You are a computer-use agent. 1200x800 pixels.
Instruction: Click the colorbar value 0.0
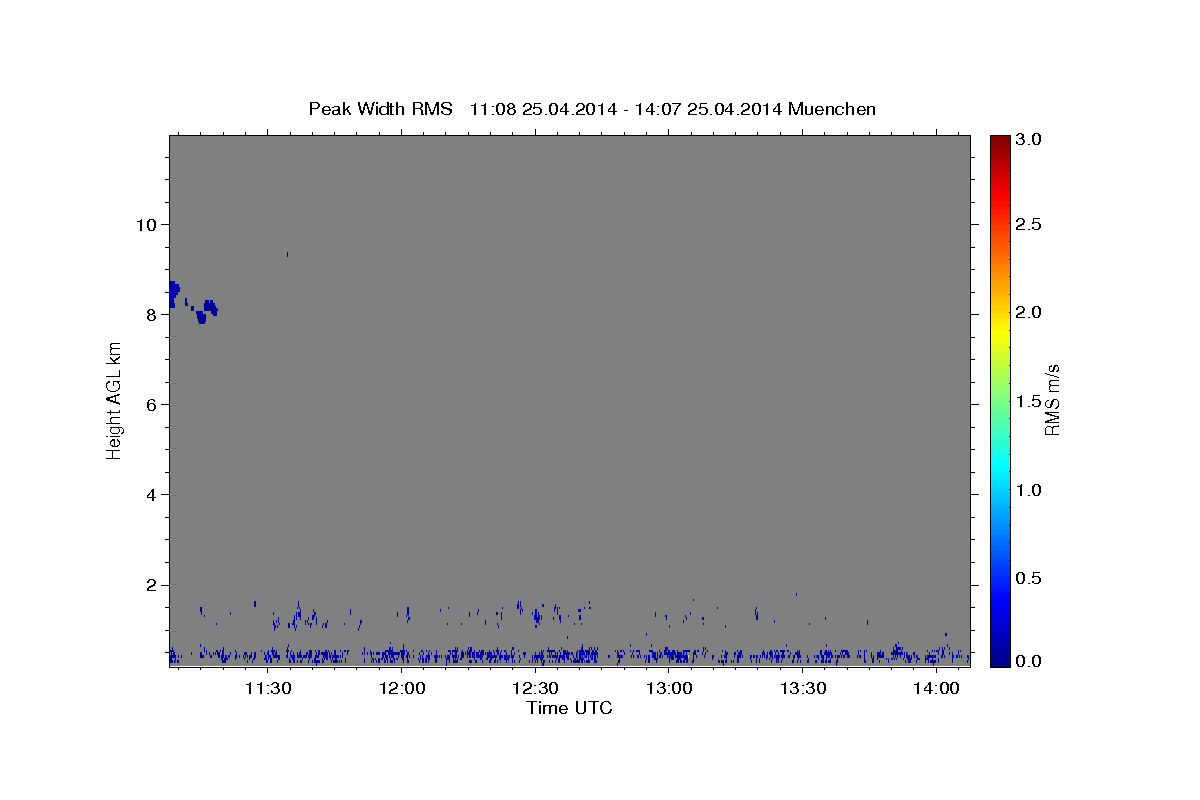tap(1030, 661)
